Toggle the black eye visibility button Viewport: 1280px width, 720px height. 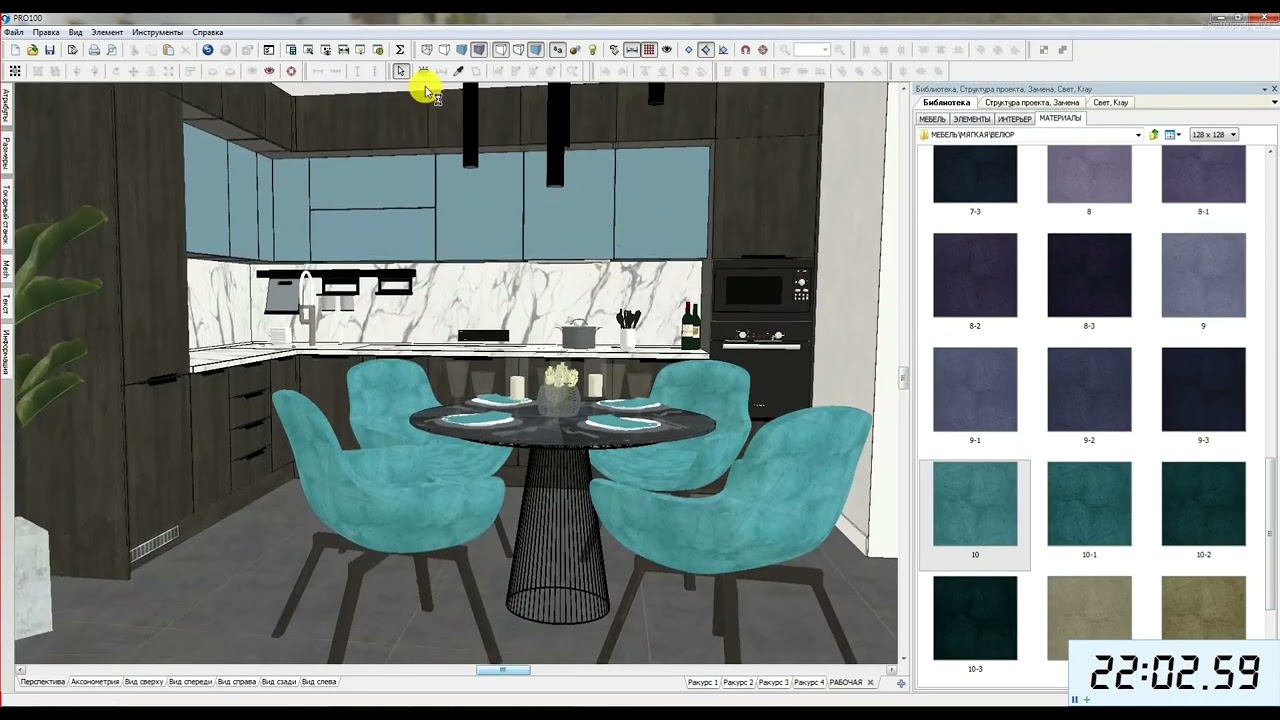click(666, 50)
